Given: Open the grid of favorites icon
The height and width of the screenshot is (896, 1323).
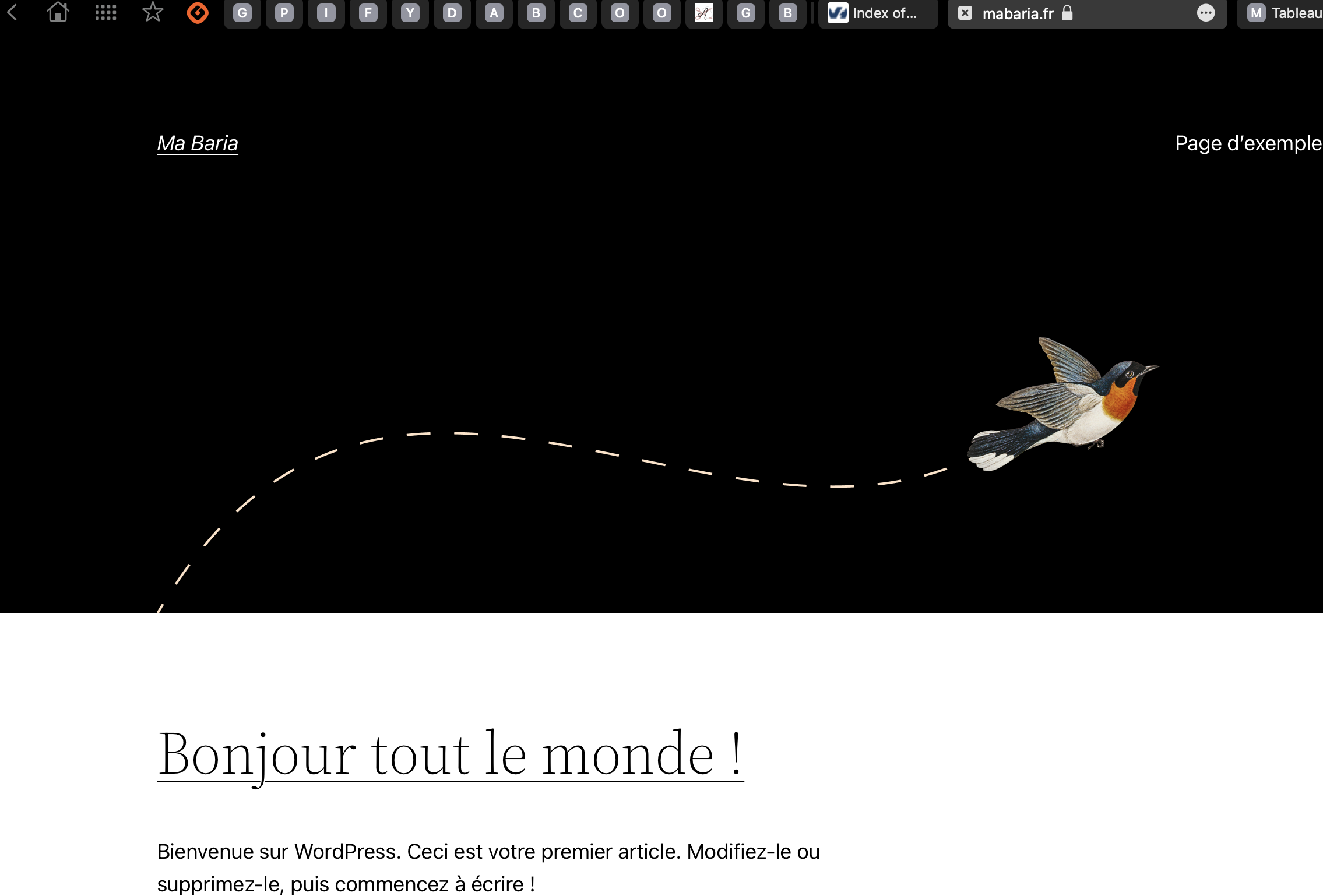Looking at the screenshot, I should click(105, 12).
